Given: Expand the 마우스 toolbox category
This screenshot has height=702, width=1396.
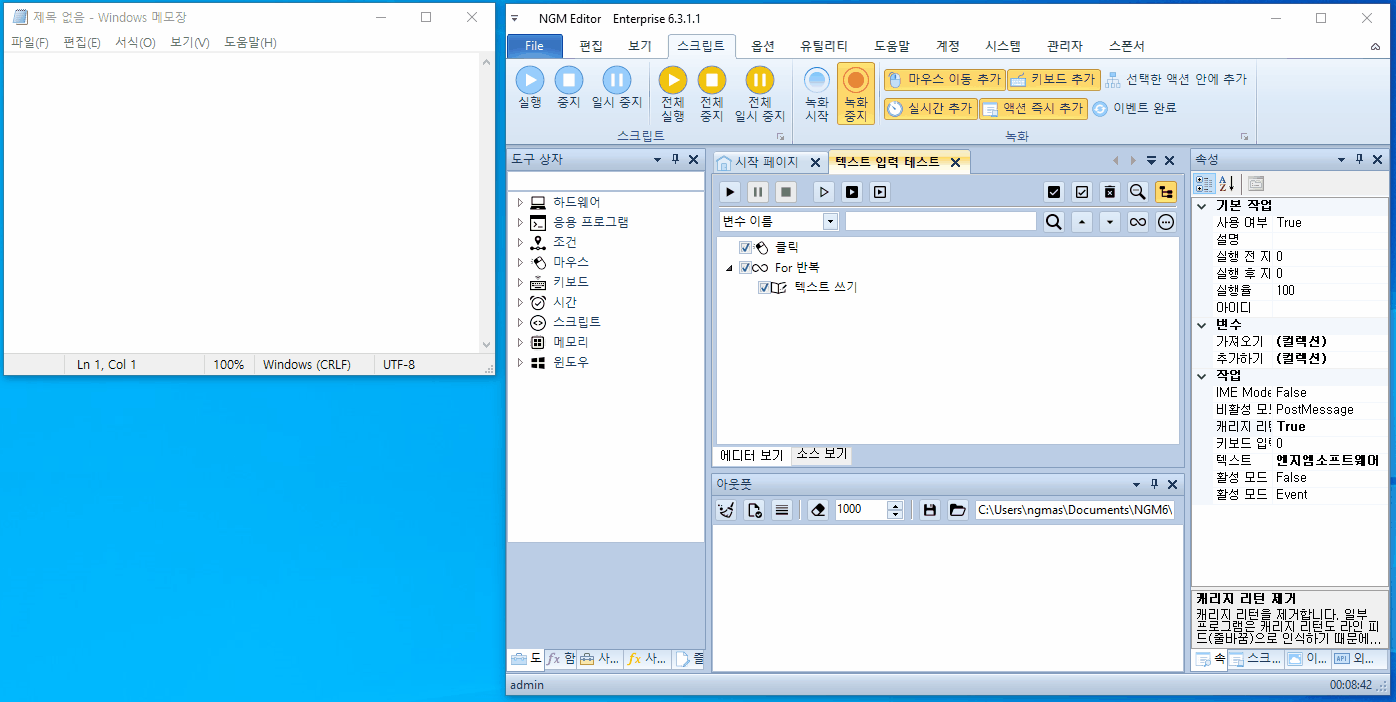Looking at the screenshot, I should tap(520, 262).
